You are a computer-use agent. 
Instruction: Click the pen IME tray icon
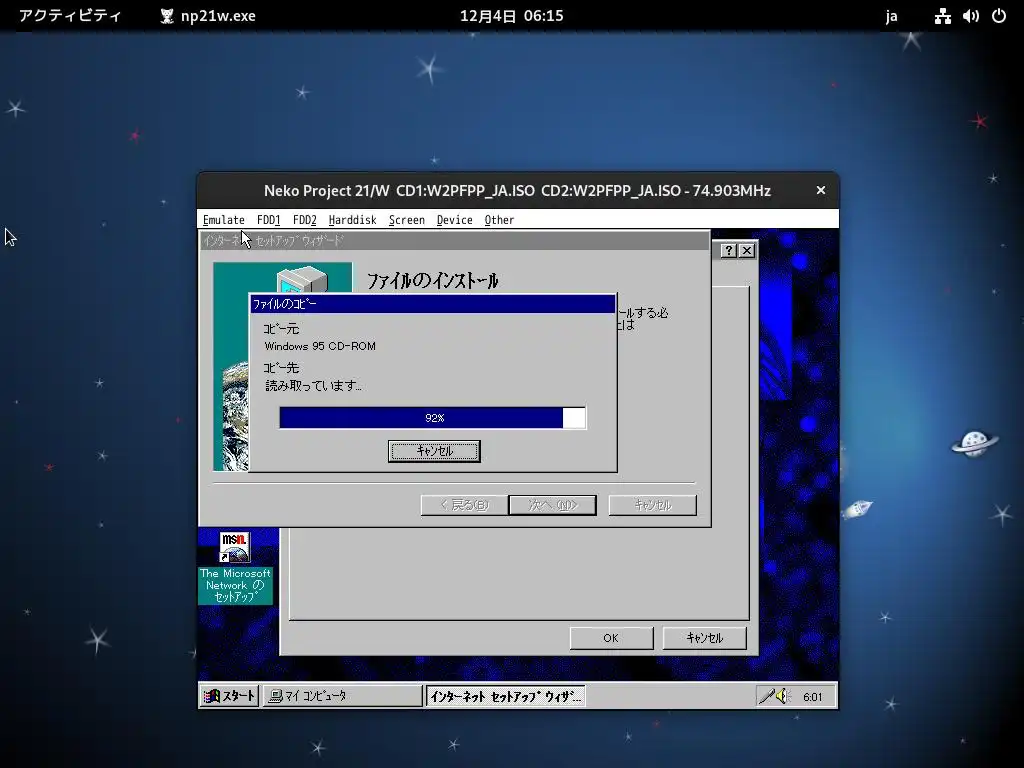pyautogui.click(x=766, y=697)
